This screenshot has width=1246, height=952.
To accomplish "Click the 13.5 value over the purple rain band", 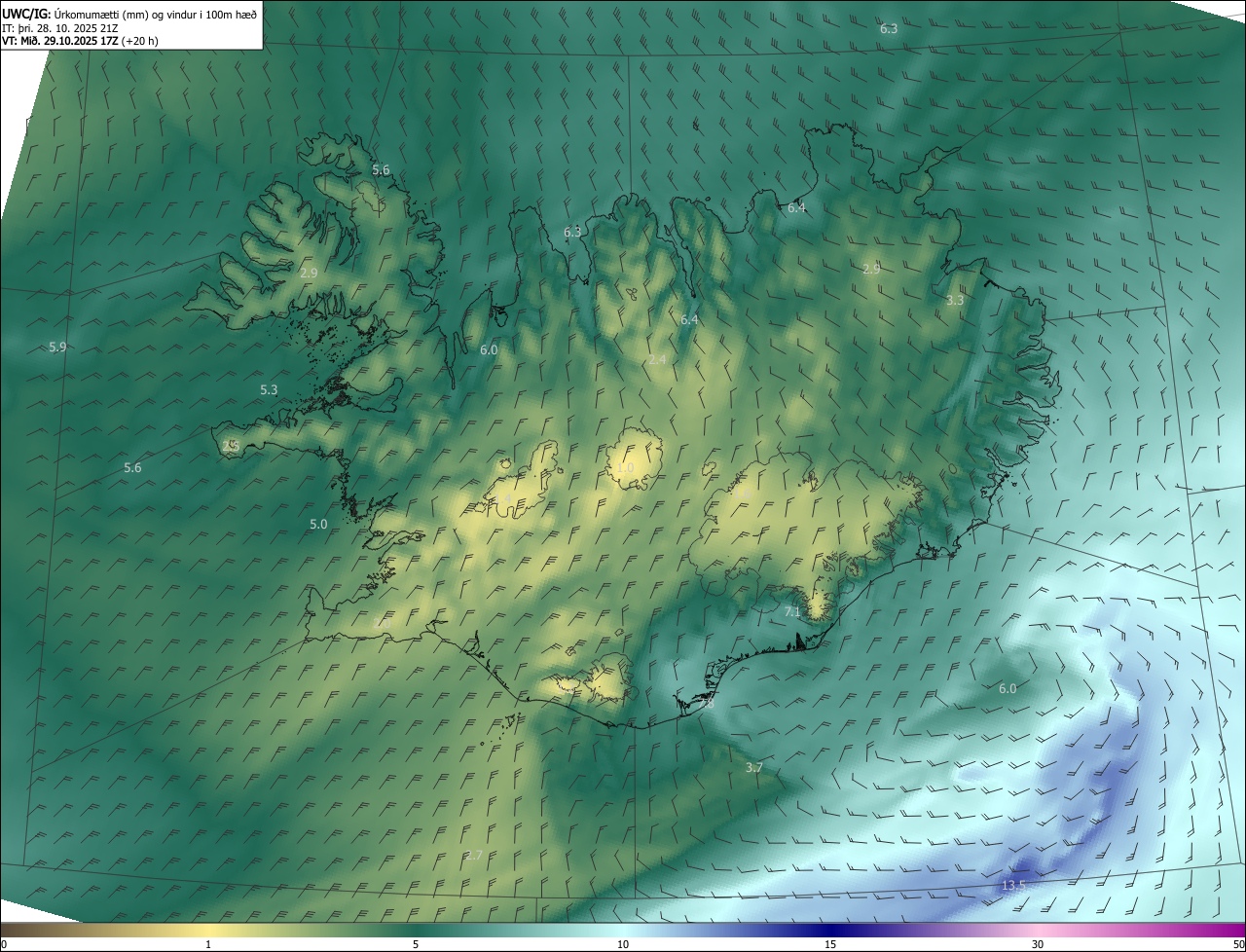I will coord(1013,885).
